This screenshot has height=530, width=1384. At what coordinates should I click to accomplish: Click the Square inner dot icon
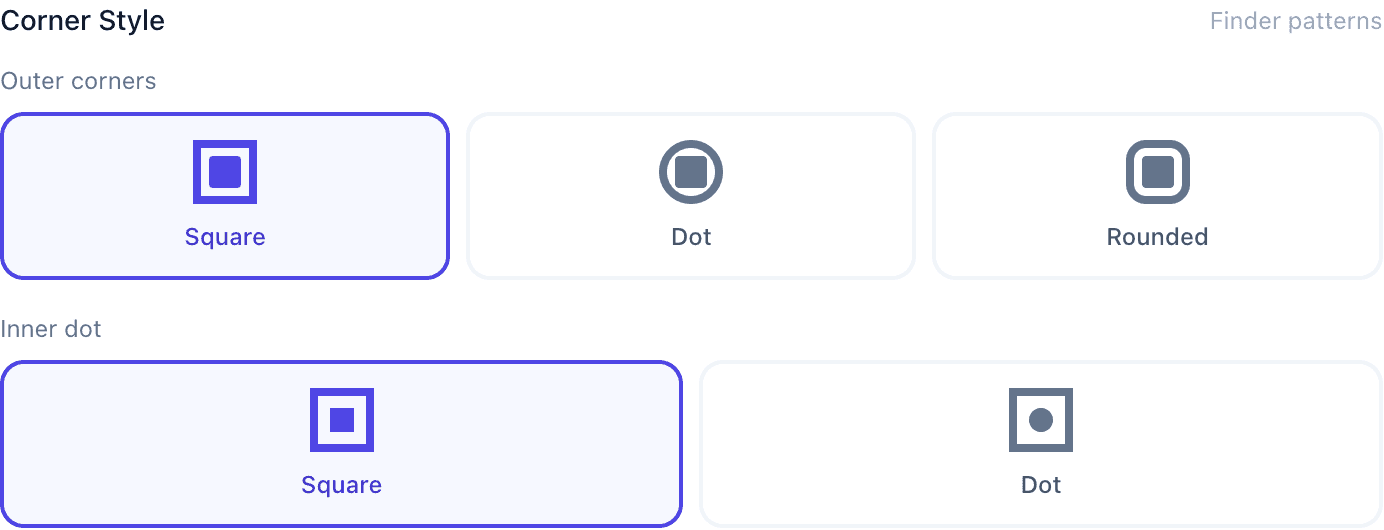(x=342, y=420)
